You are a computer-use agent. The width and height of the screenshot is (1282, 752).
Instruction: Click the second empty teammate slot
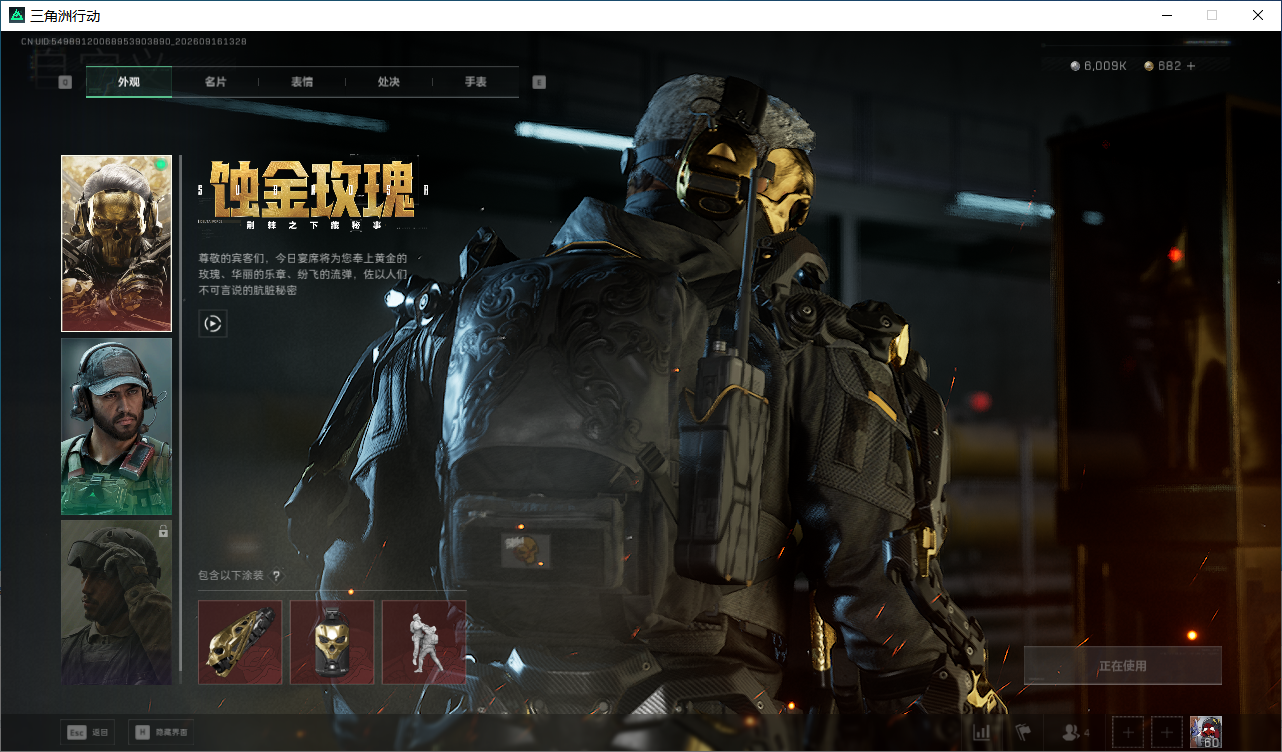pos(1167,732)
